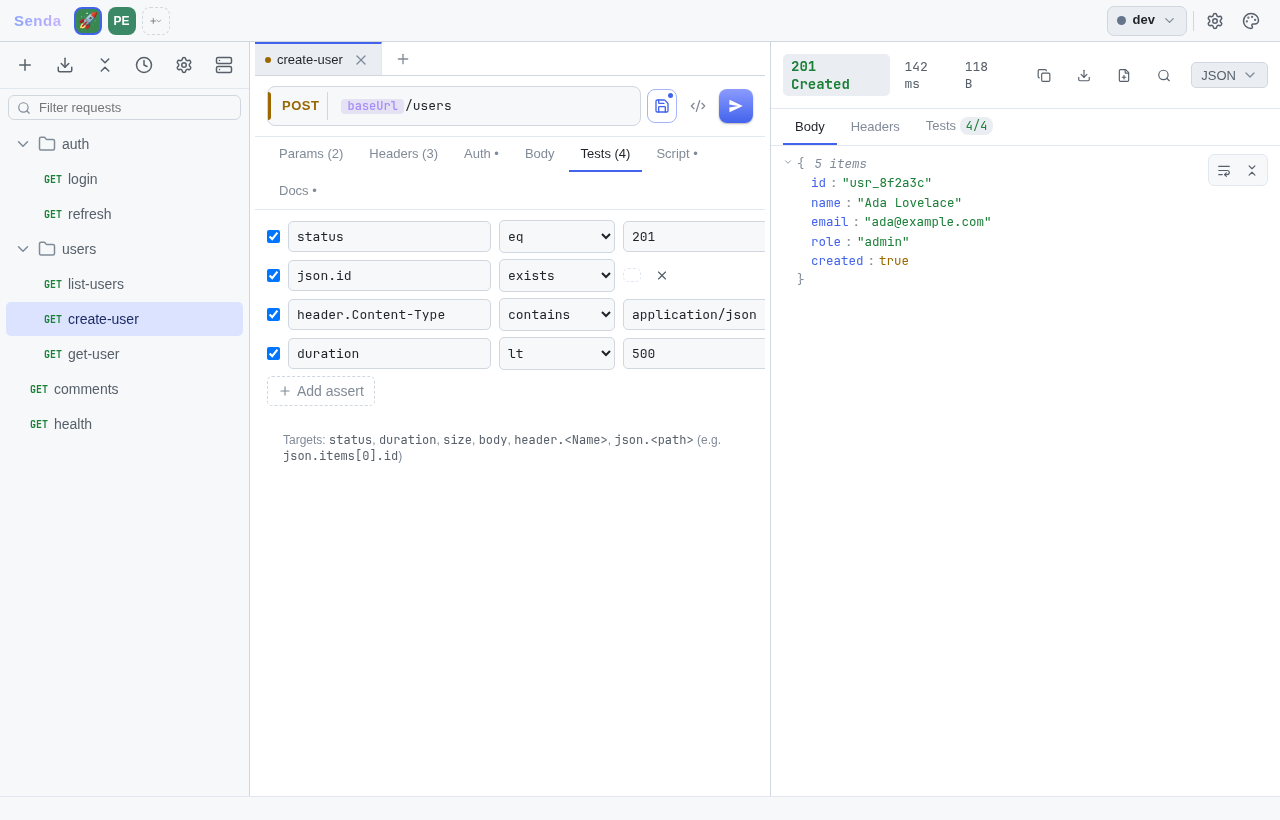Collapse the JSON root object
This screenshot has width=1280, height=820.
coord(788,162)
